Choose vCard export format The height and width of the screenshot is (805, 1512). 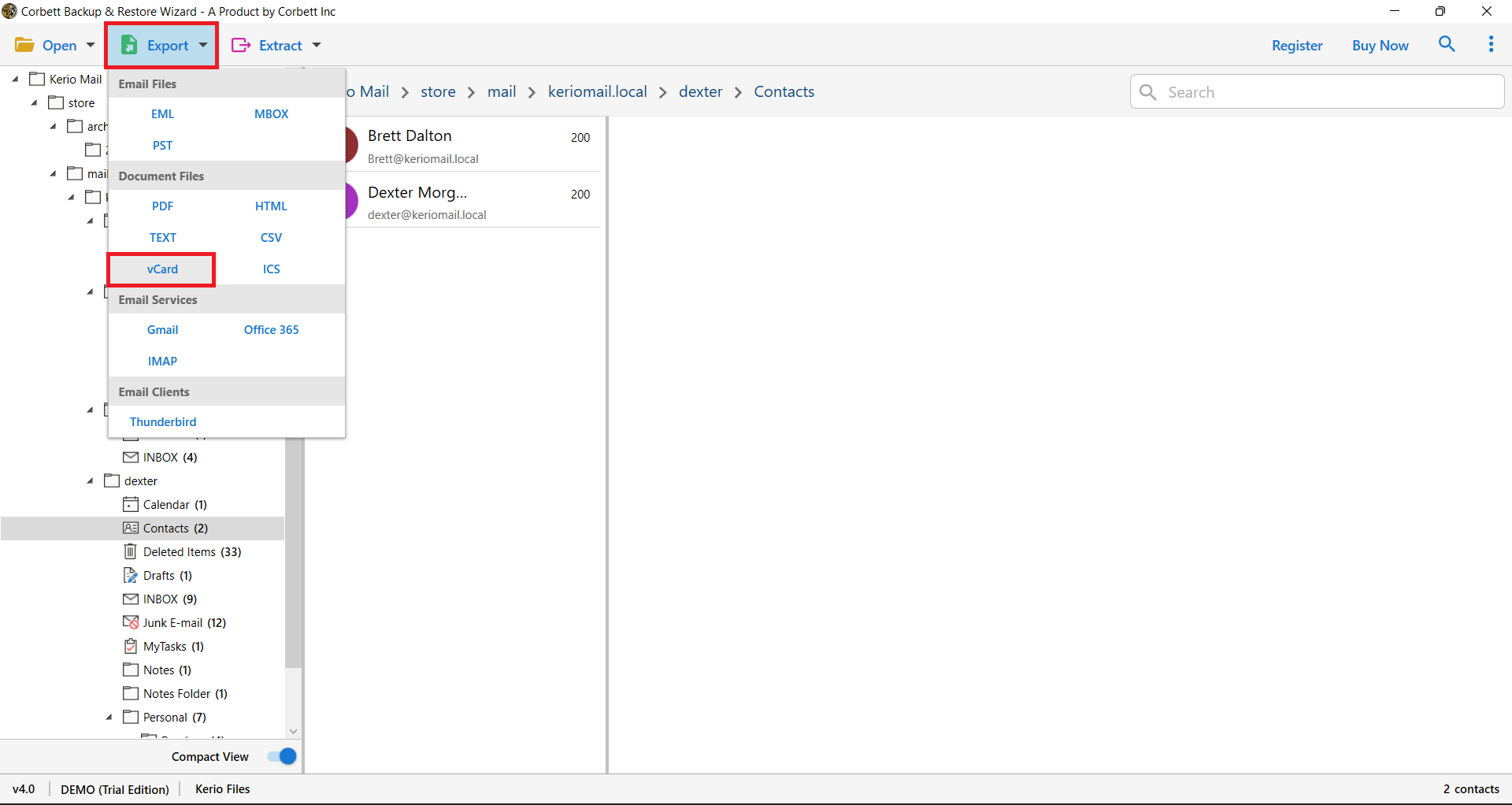pos(162,269)
